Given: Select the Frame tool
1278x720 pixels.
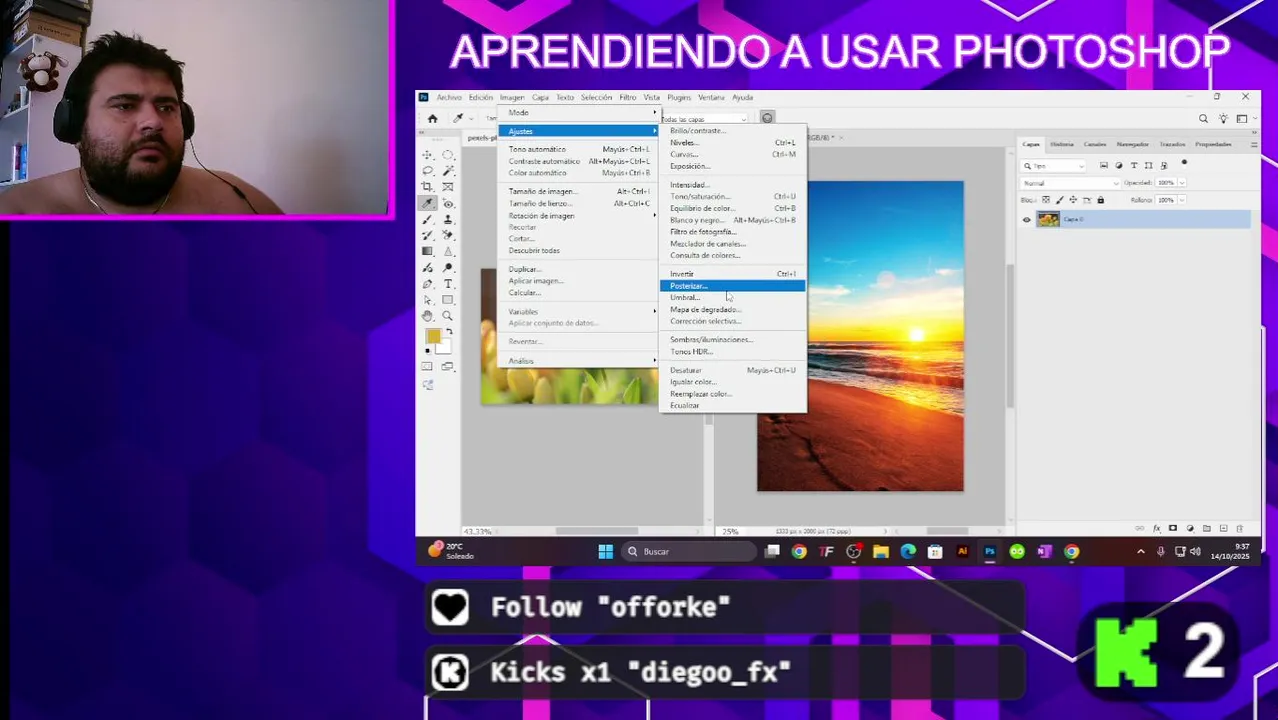Looking at the screenshot, I should point(448,187).
